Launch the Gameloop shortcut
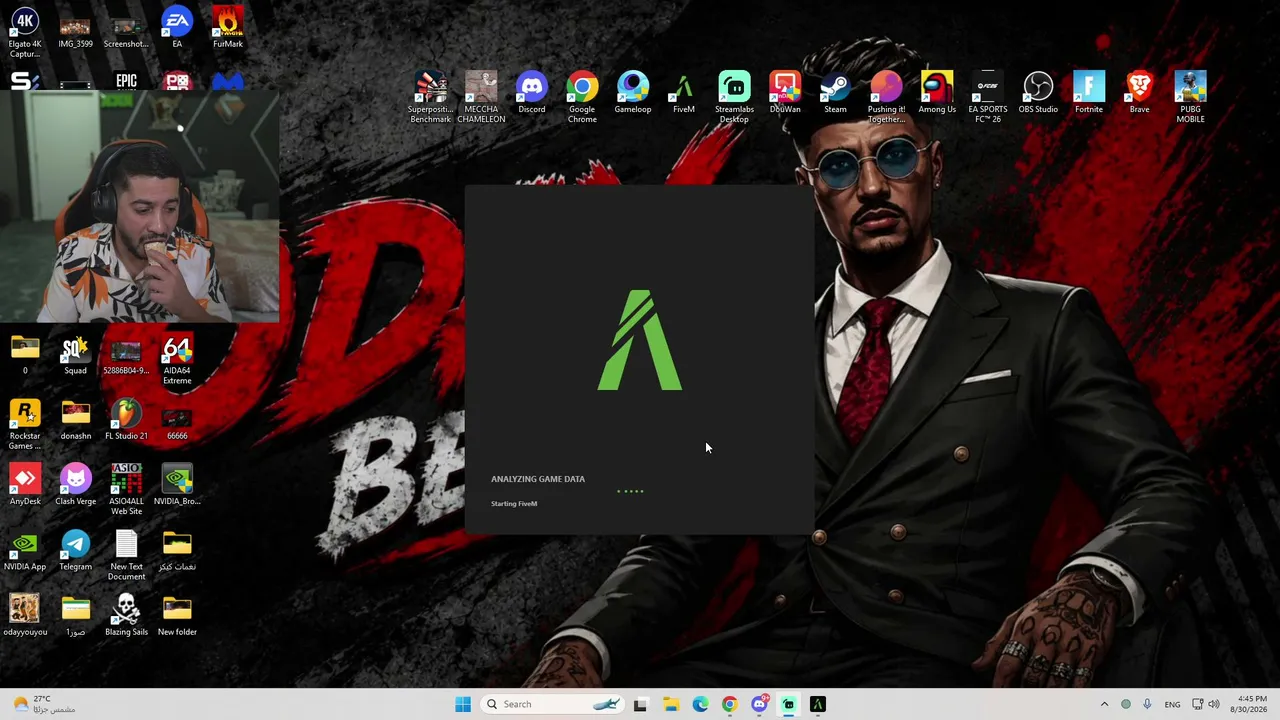Image resolution: width=1280 pixels, height=720 pixels. click(633, 92)
